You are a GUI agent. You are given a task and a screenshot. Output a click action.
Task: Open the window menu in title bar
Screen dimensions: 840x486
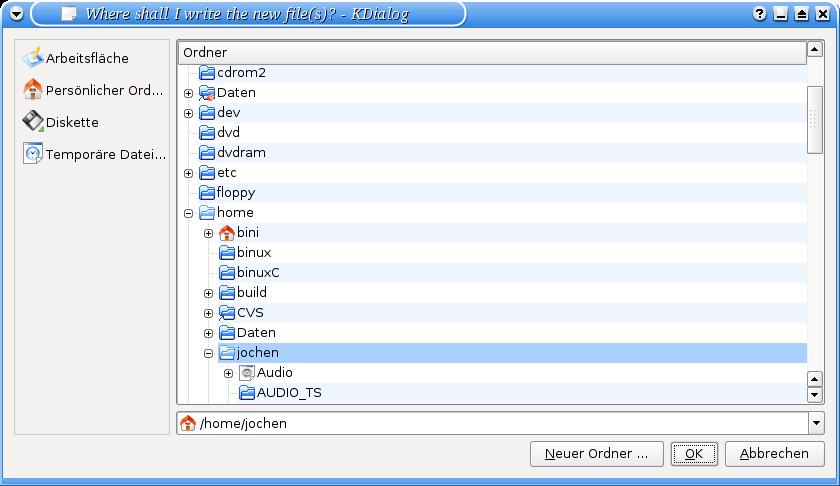pos(16,14)
